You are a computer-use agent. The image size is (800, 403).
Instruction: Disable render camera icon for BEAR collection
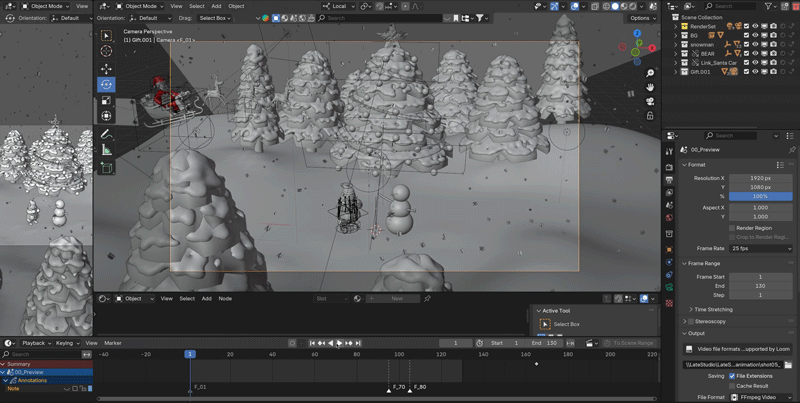click(774, 54)
